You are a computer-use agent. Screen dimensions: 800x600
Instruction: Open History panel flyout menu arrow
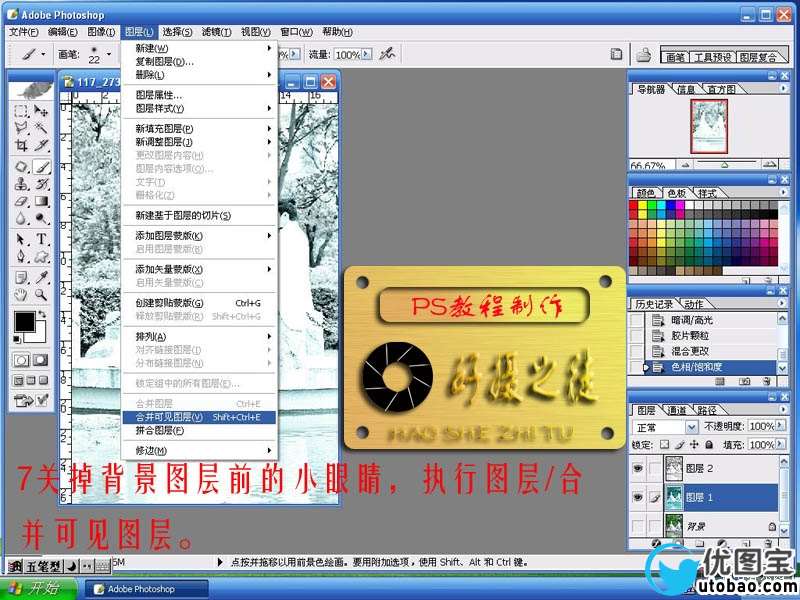[x=784, y=303]
